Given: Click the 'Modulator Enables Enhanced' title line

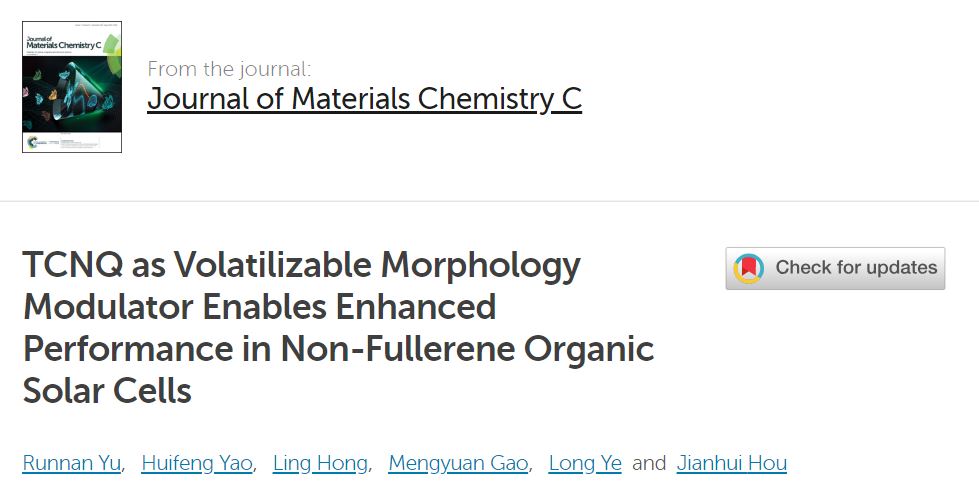Looking at the screenshot, I should tap(260, 306).
